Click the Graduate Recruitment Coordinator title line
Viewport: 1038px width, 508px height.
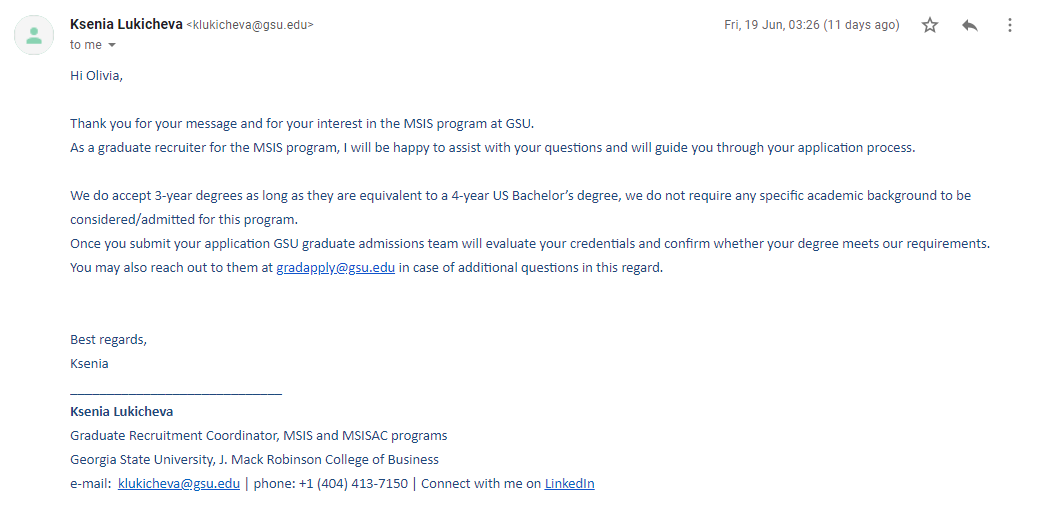coord(259,436)
